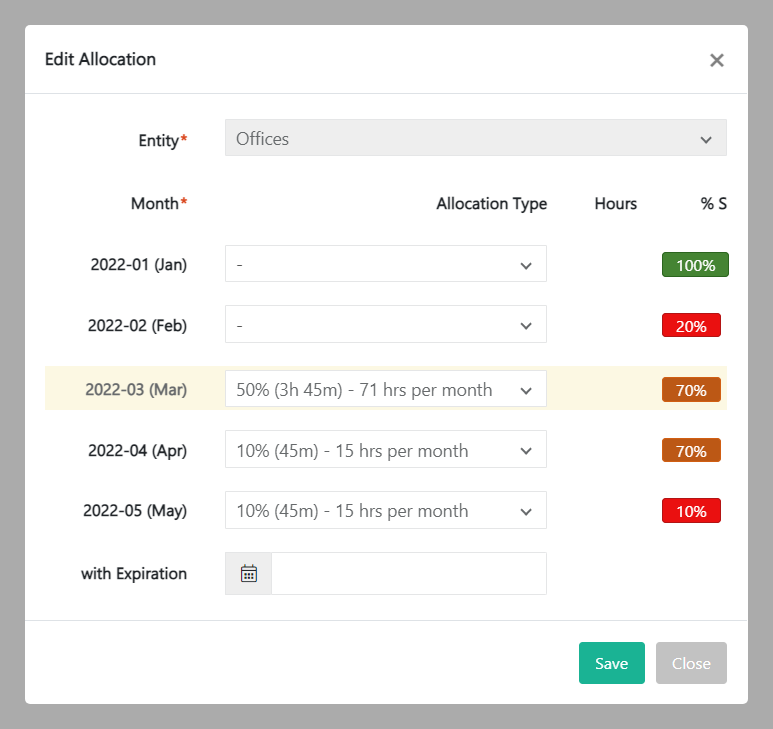Close the Edit Allocation dialog with X
Screen dimensions: 773x729
point(716,60)
